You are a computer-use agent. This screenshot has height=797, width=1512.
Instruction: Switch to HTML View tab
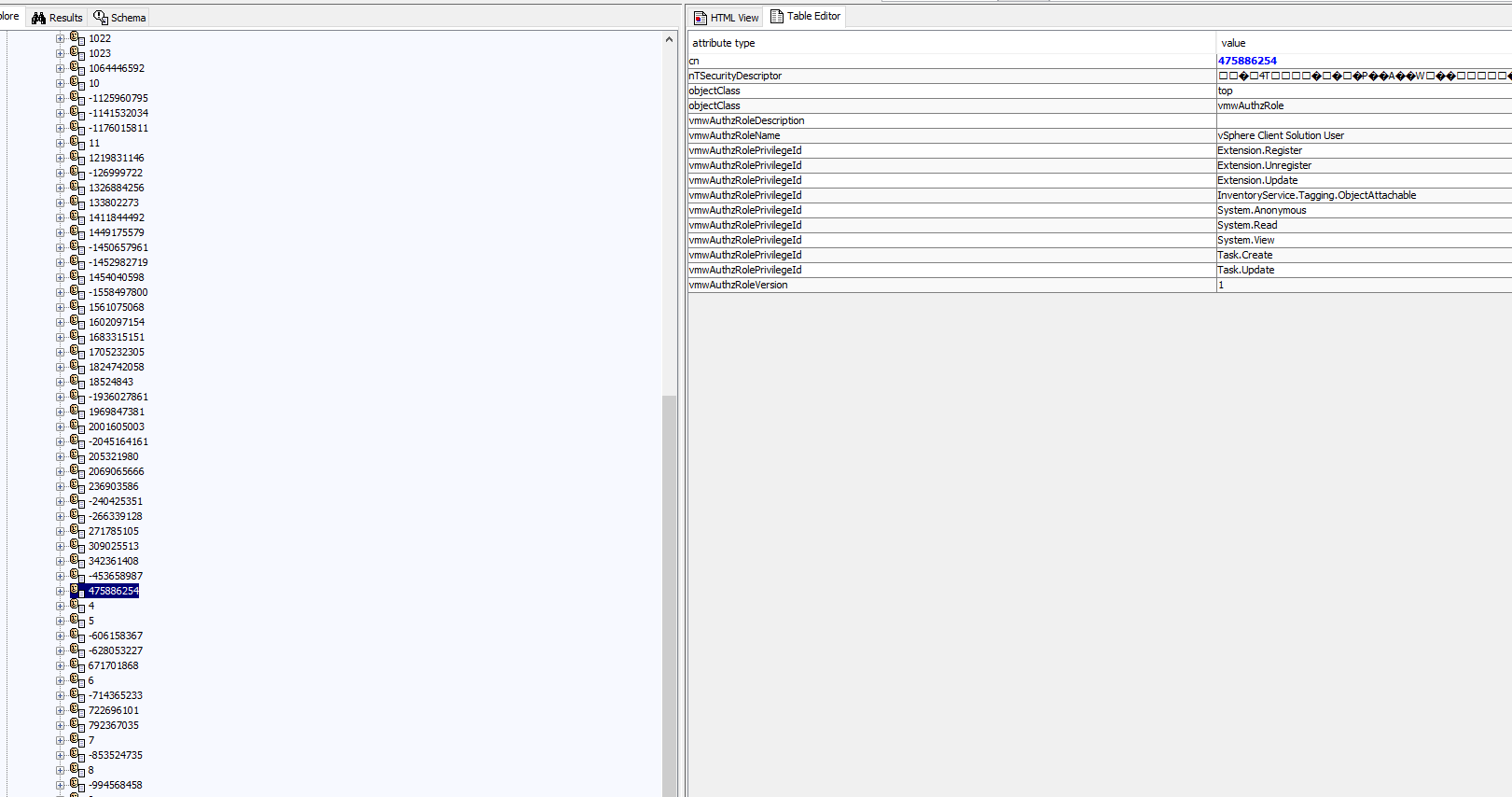point(726,18)
